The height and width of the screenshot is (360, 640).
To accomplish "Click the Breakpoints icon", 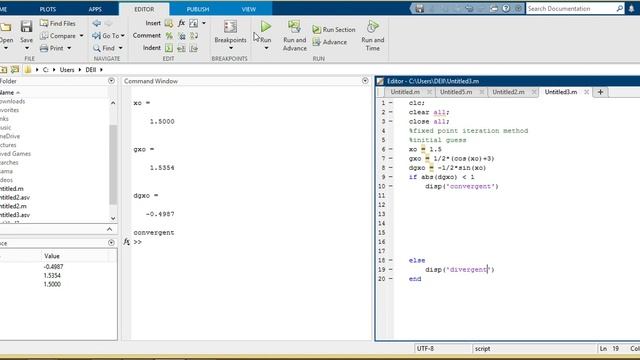I will coord(230,27).
